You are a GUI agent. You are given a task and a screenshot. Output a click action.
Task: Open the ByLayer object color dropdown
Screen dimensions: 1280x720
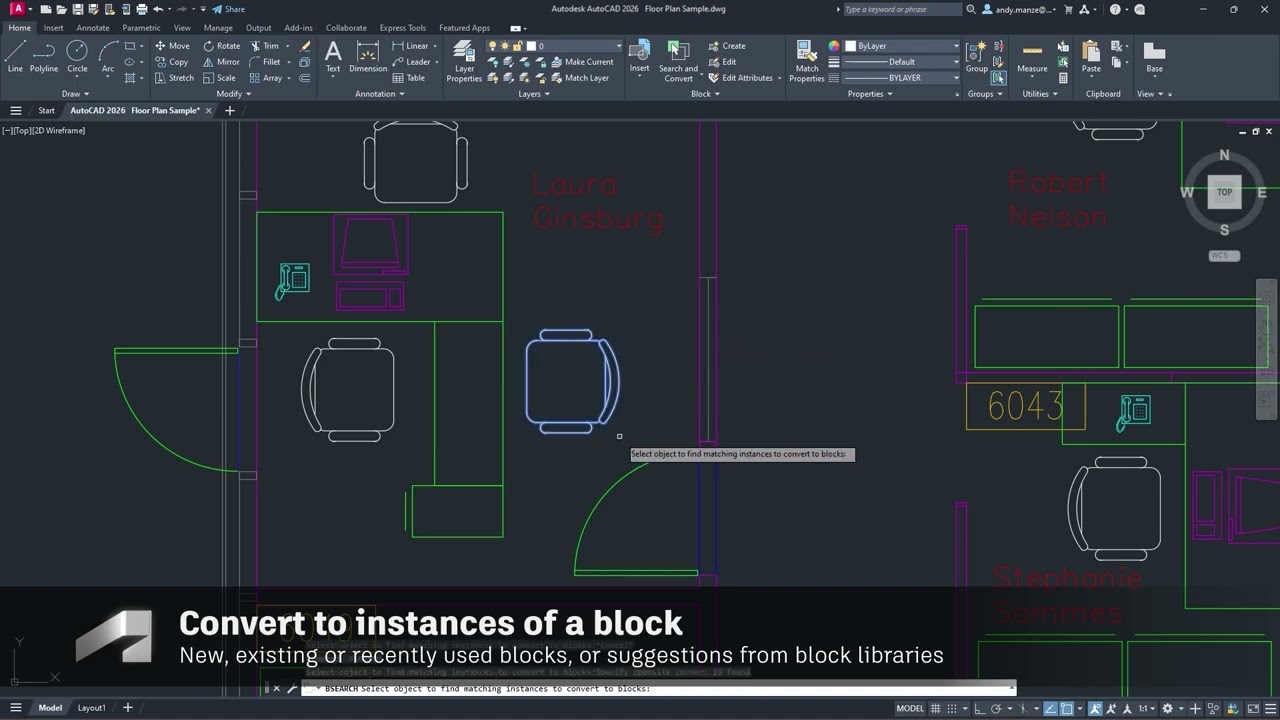coord(901,46)
